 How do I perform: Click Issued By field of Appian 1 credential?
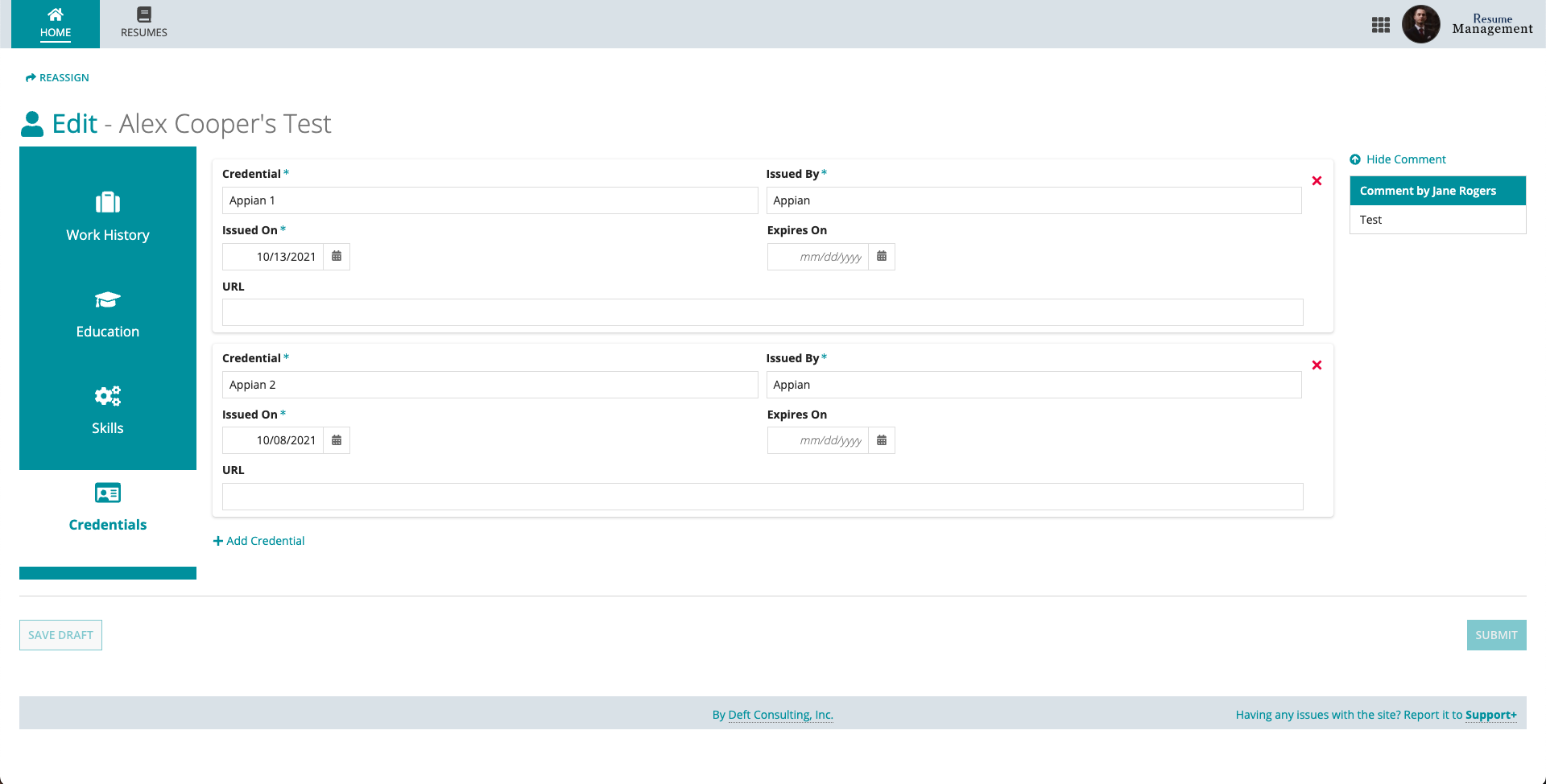(1034, 200)
